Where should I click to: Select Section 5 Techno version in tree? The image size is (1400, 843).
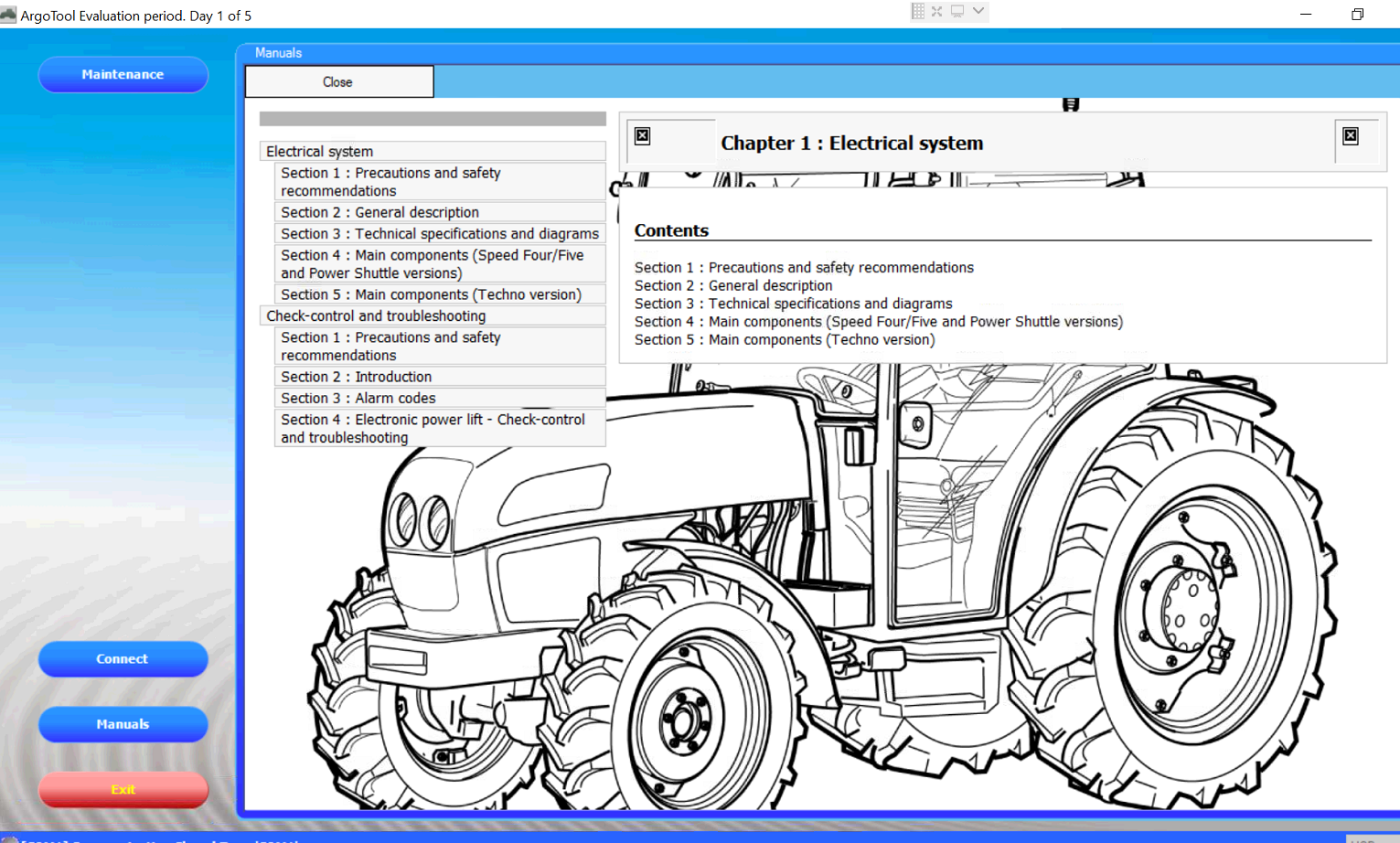pyautogui.click(x=431, y=294)
